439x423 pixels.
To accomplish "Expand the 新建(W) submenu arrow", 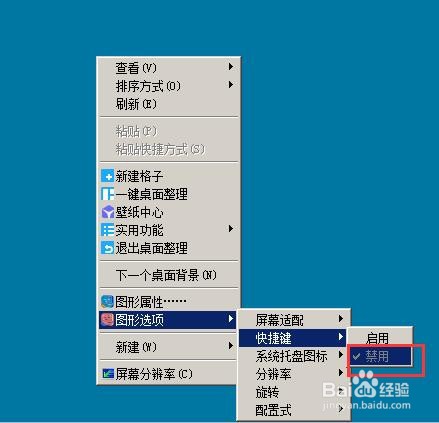I will pos(231,346).
